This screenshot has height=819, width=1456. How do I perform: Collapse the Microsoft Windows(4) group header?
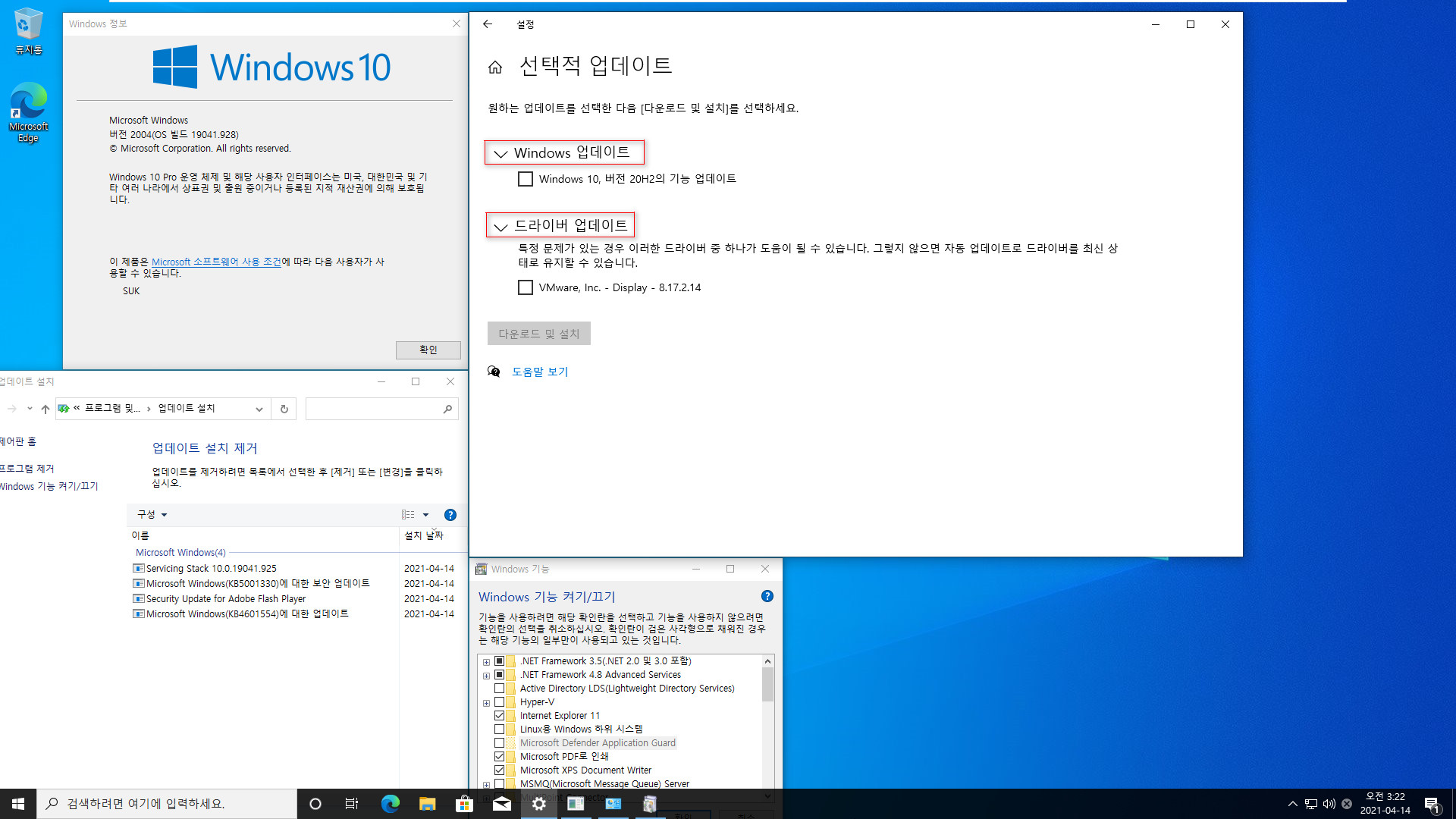(x=180, y=553)
